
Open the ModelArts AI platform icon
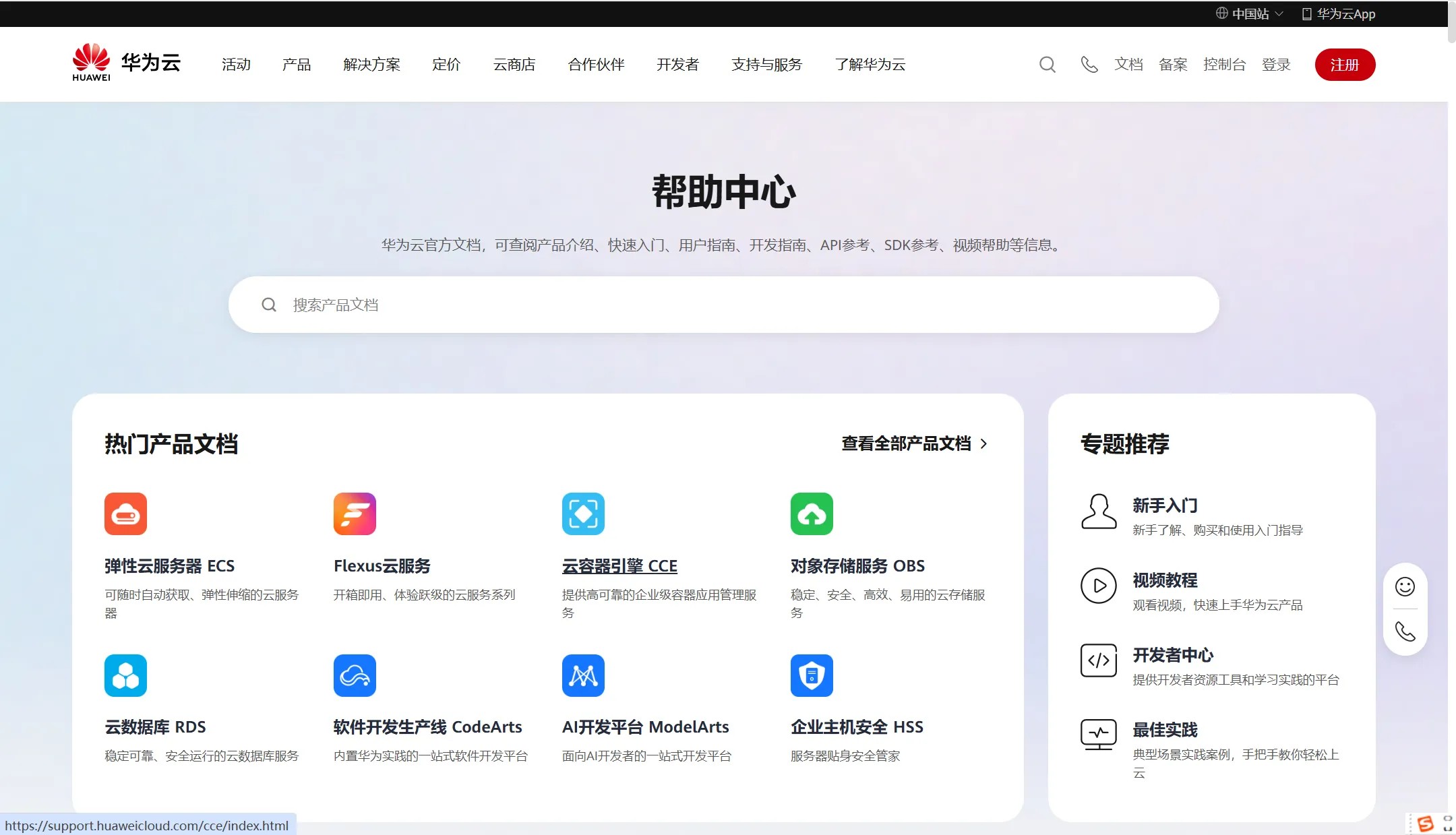click(x=583, y=675)
